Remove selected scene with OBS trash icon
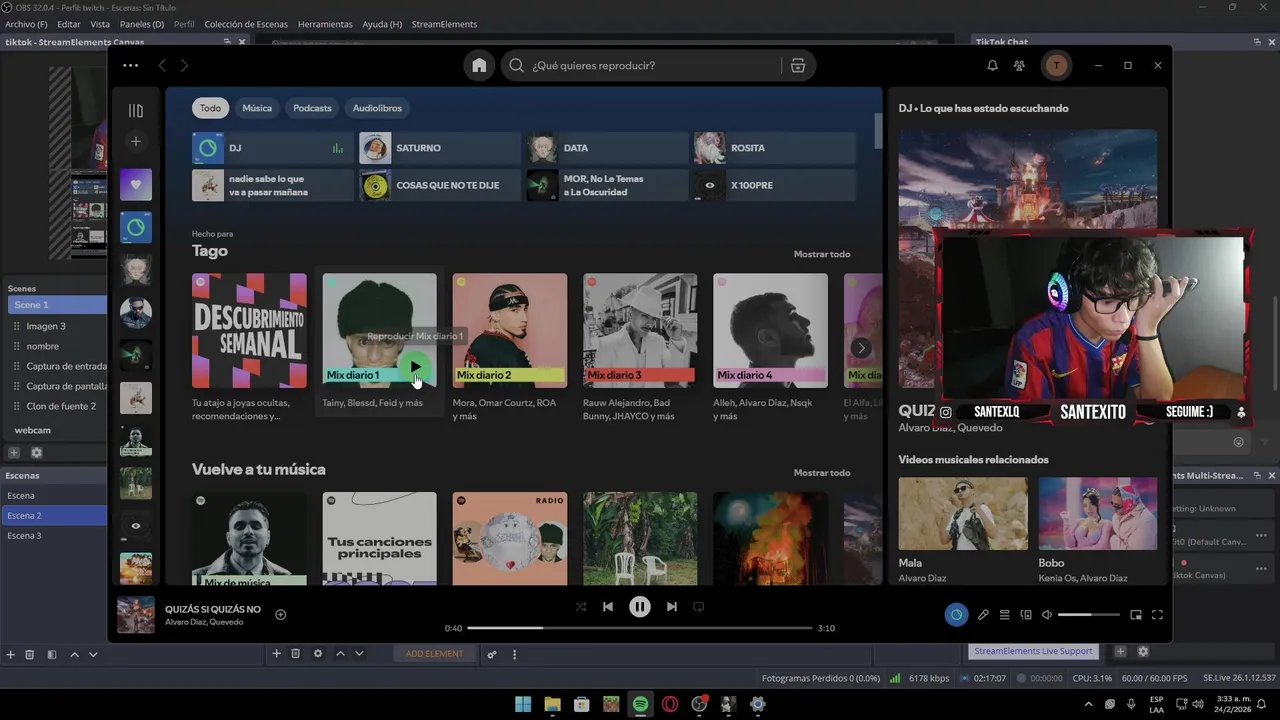1280x720 pixels. click(30, 654)
